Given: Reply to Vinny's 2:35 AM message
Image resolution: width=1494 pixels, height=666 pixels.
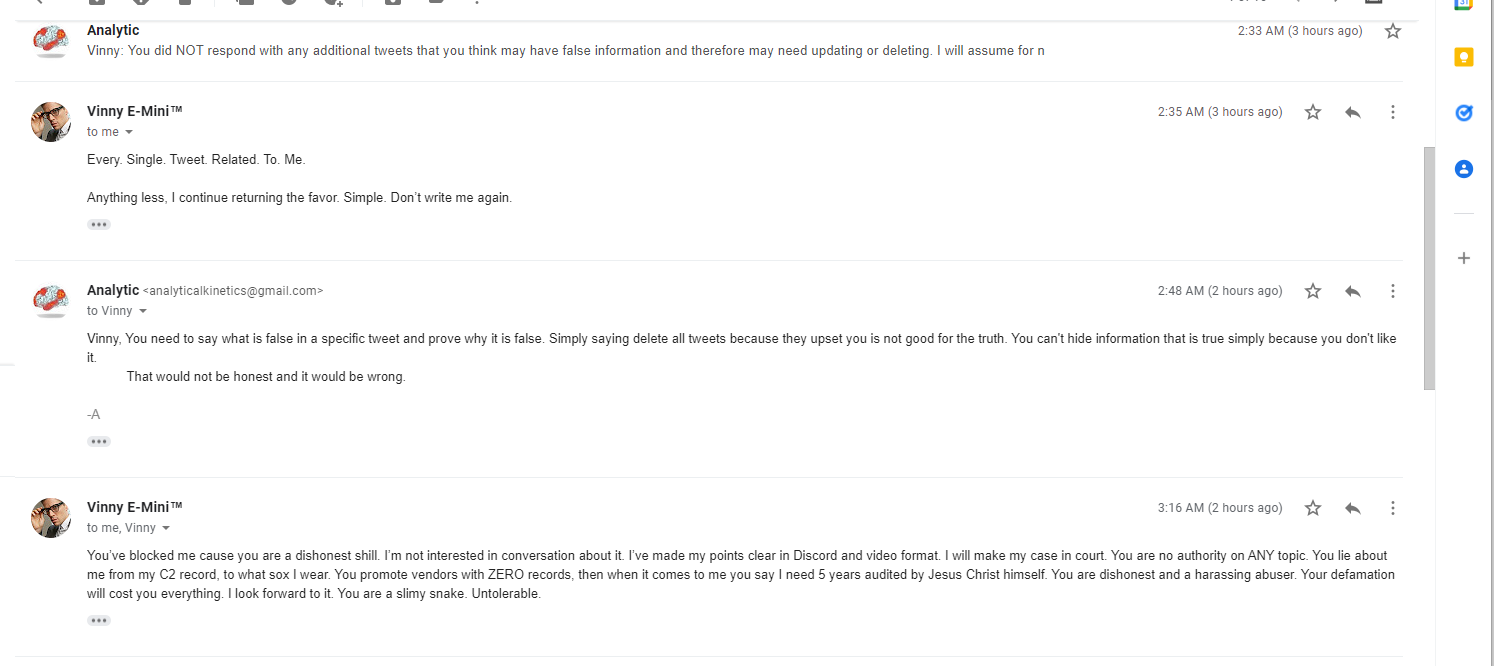Looking at the screenshot, I should click(x=1353, y=112).
